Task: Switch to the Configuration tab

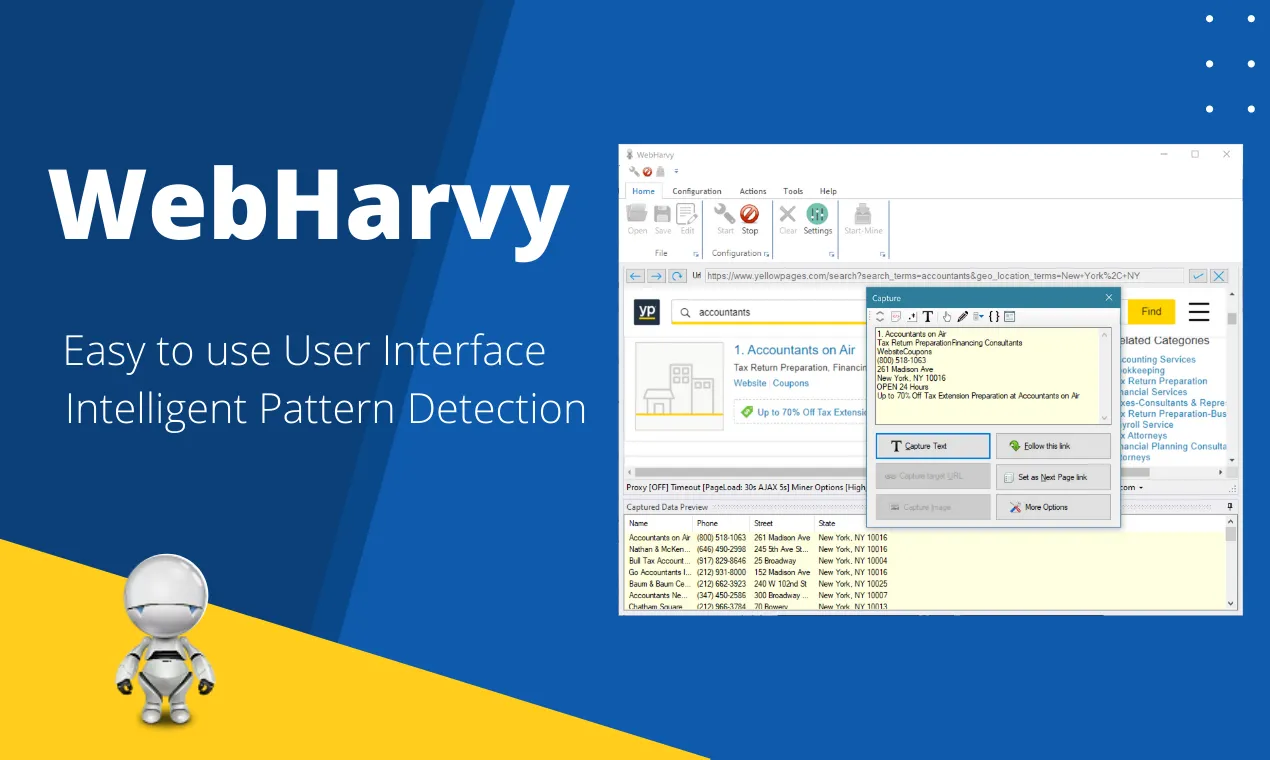Action: (697, 191)
